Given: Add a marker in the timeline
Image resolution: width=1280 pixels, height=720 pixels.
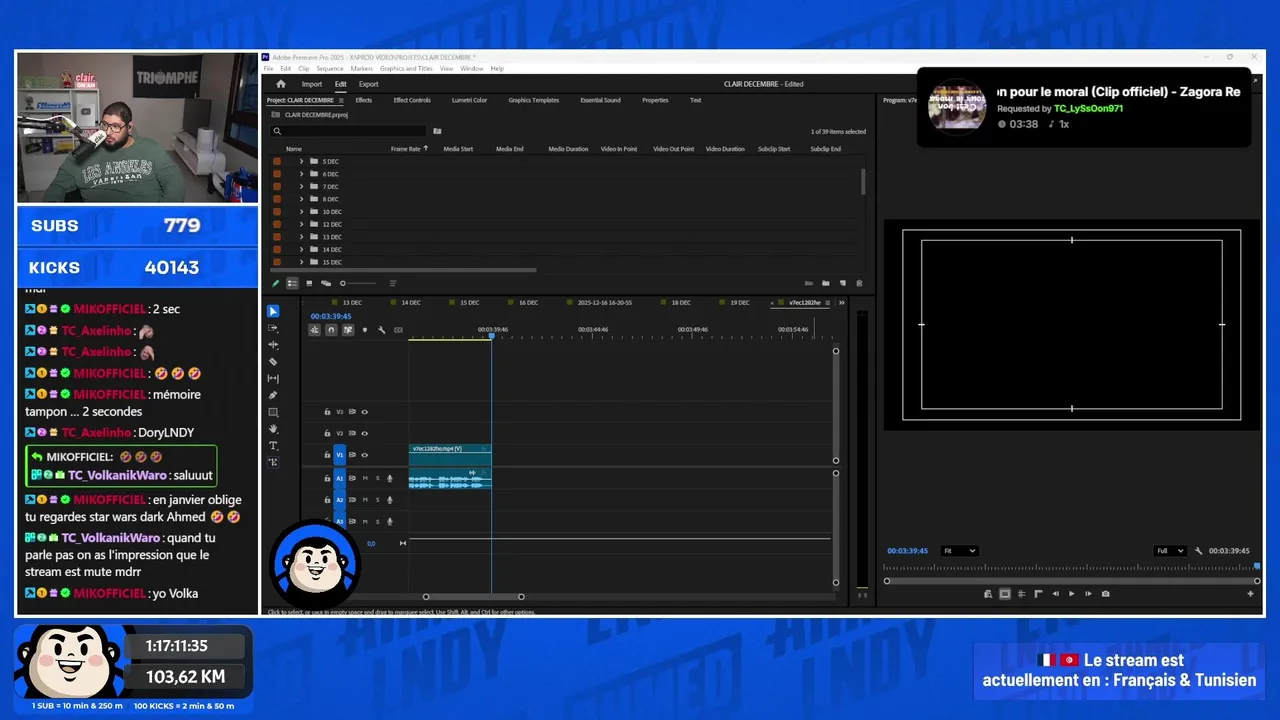Looking at the screenshot, I should [365, 330].
